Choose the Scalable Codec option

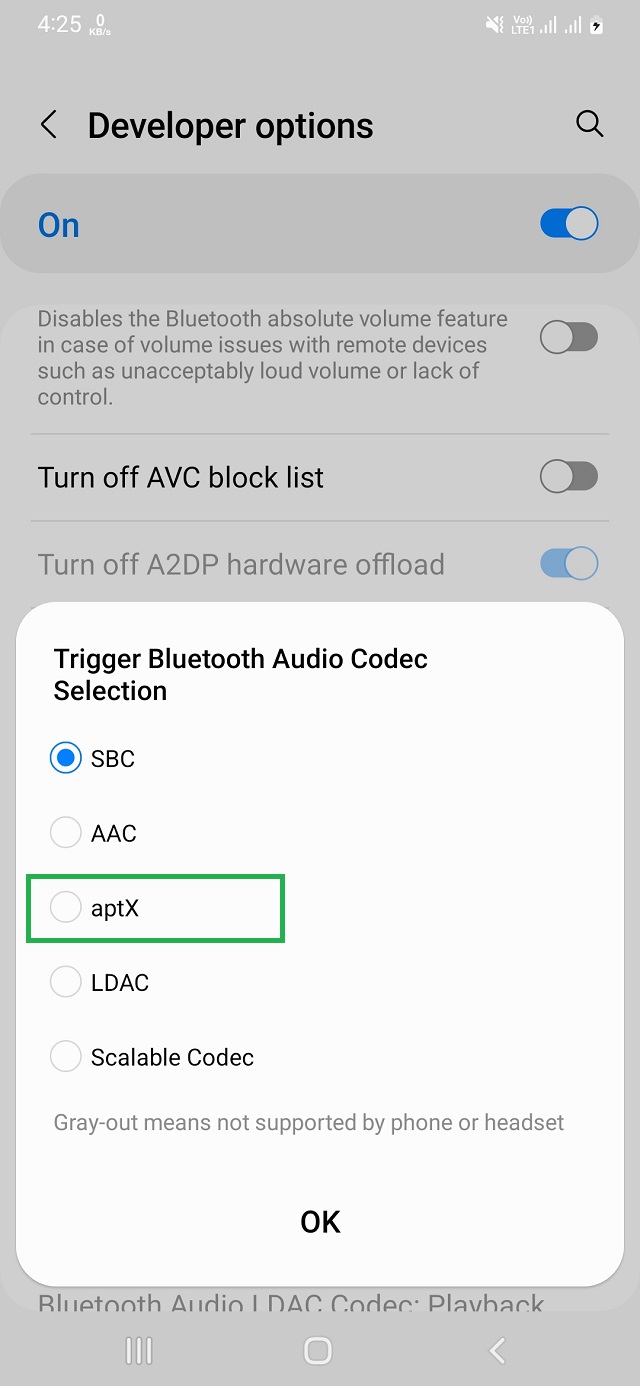(66, 1057)
